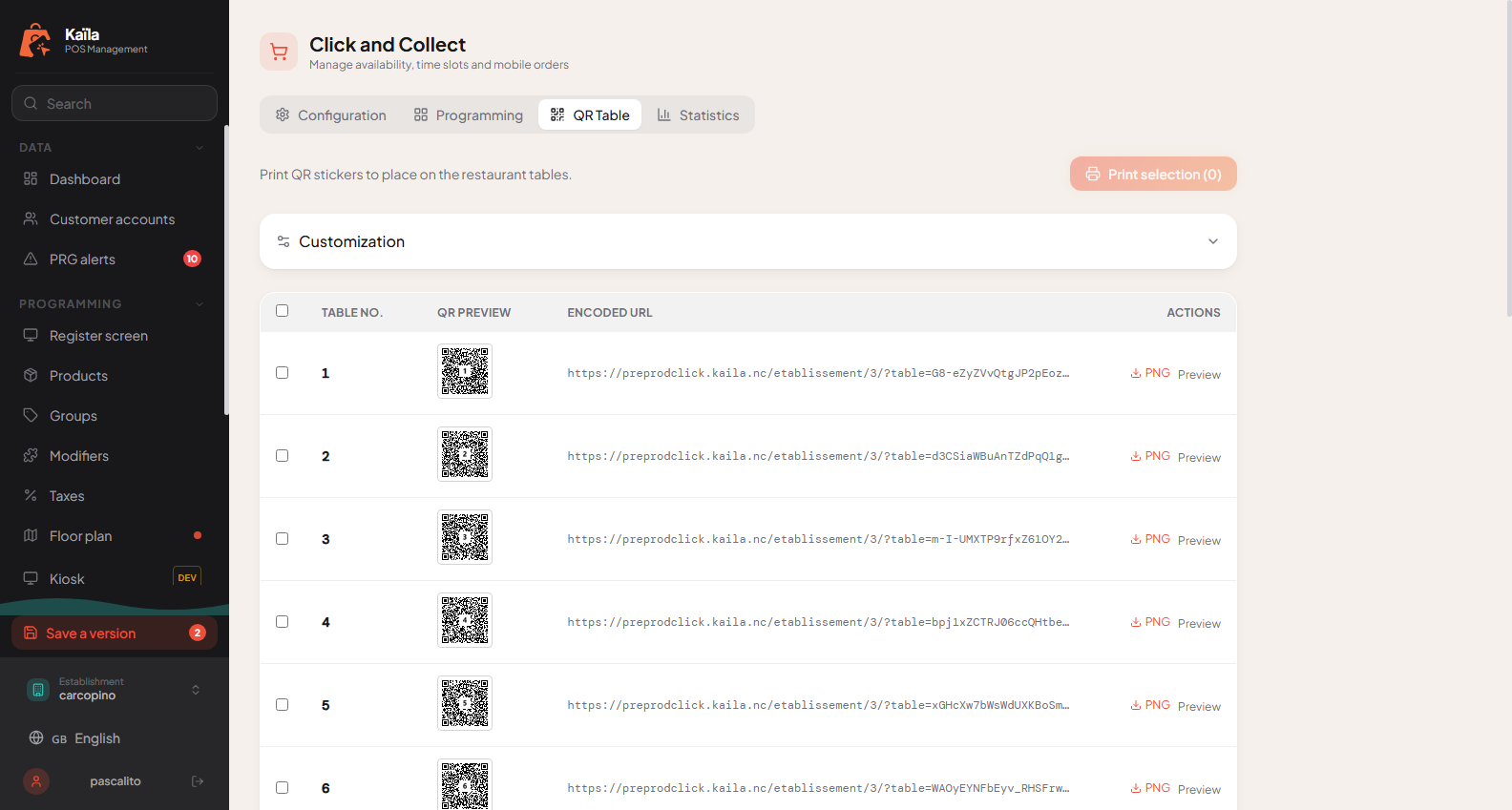Screen dimensions: 1512x810
Task: Download PNG for table 1
Action: 1150,373
